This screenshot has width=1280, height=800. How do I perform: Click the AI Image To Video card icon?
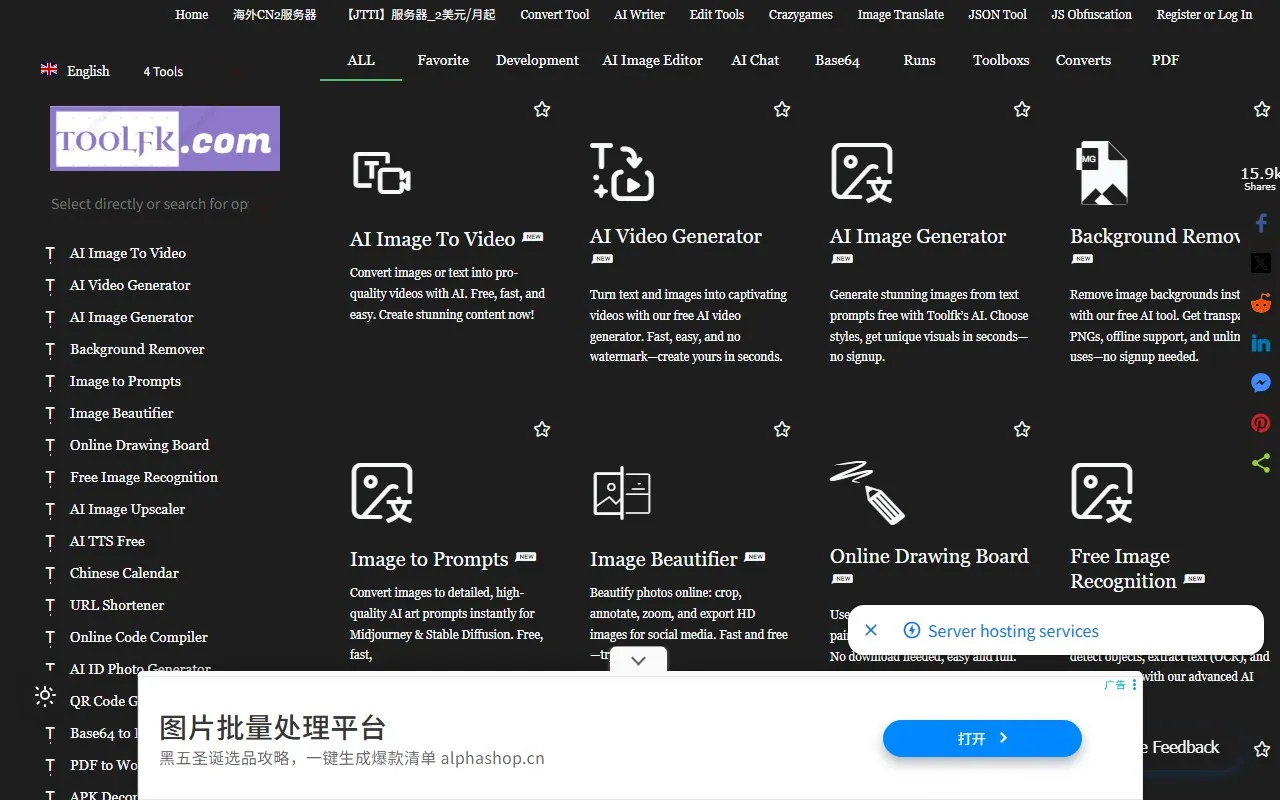tap(382, 173)
